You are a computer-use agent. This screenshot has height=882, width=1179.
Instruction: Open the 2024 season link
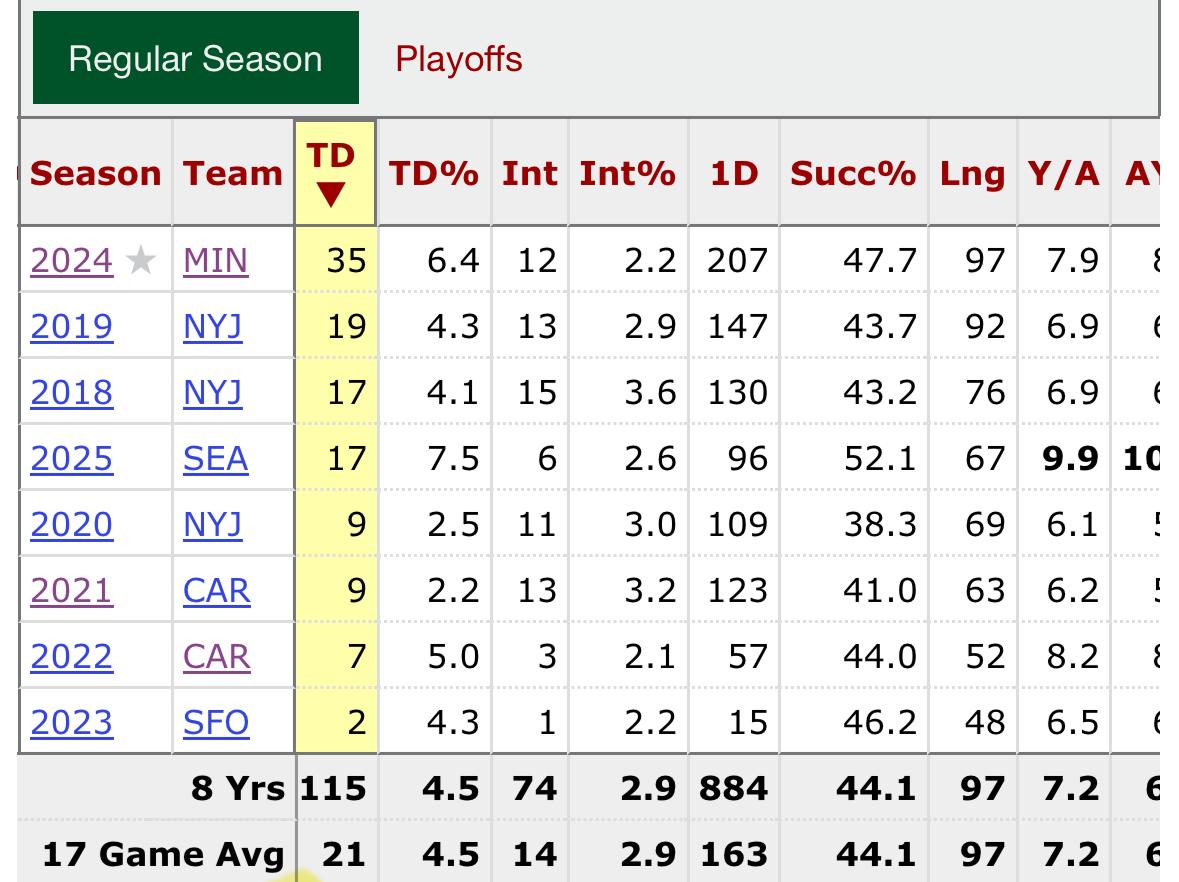click(72, 261)
